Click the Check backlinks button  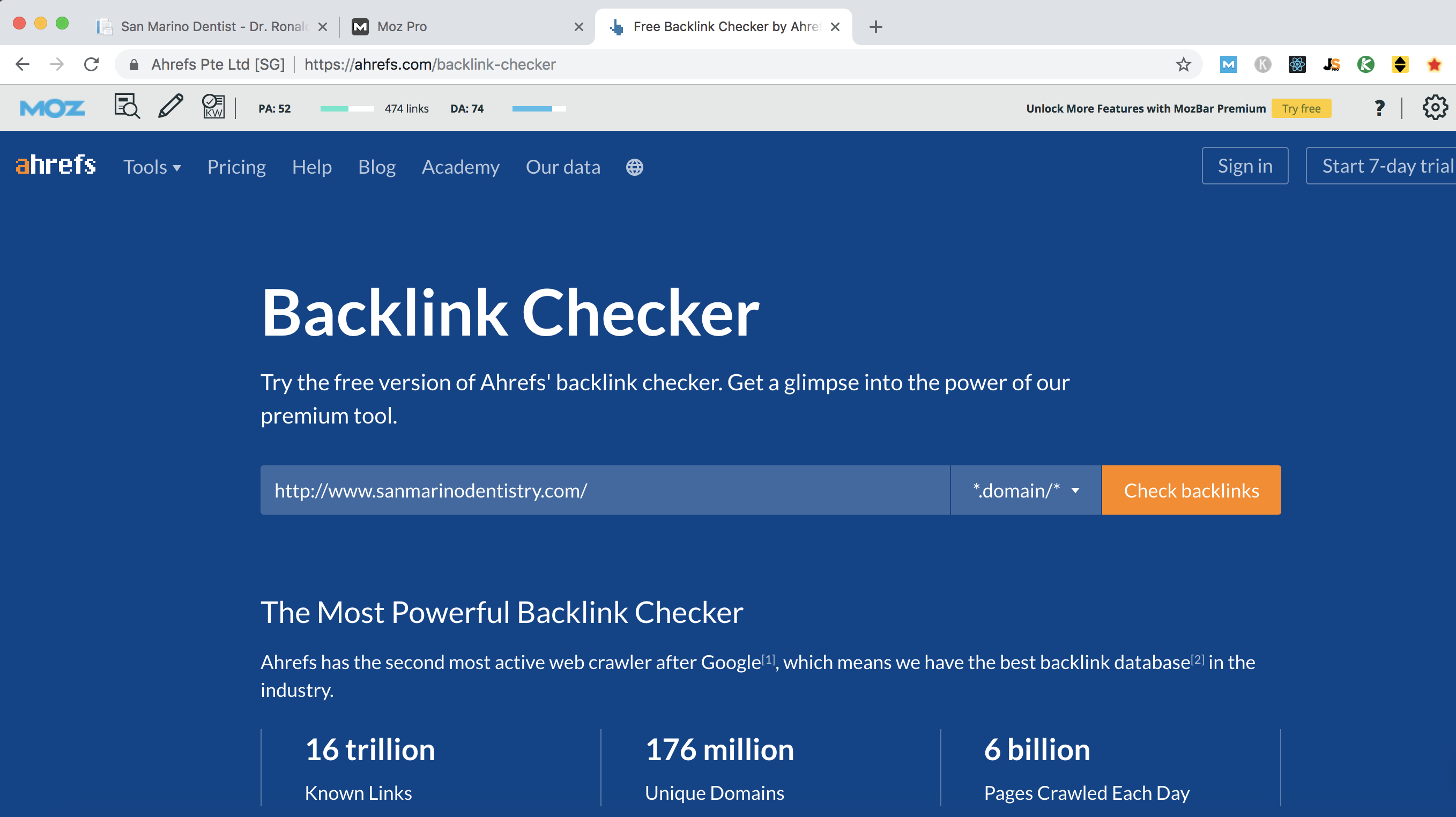click(x=1192, y=490)
